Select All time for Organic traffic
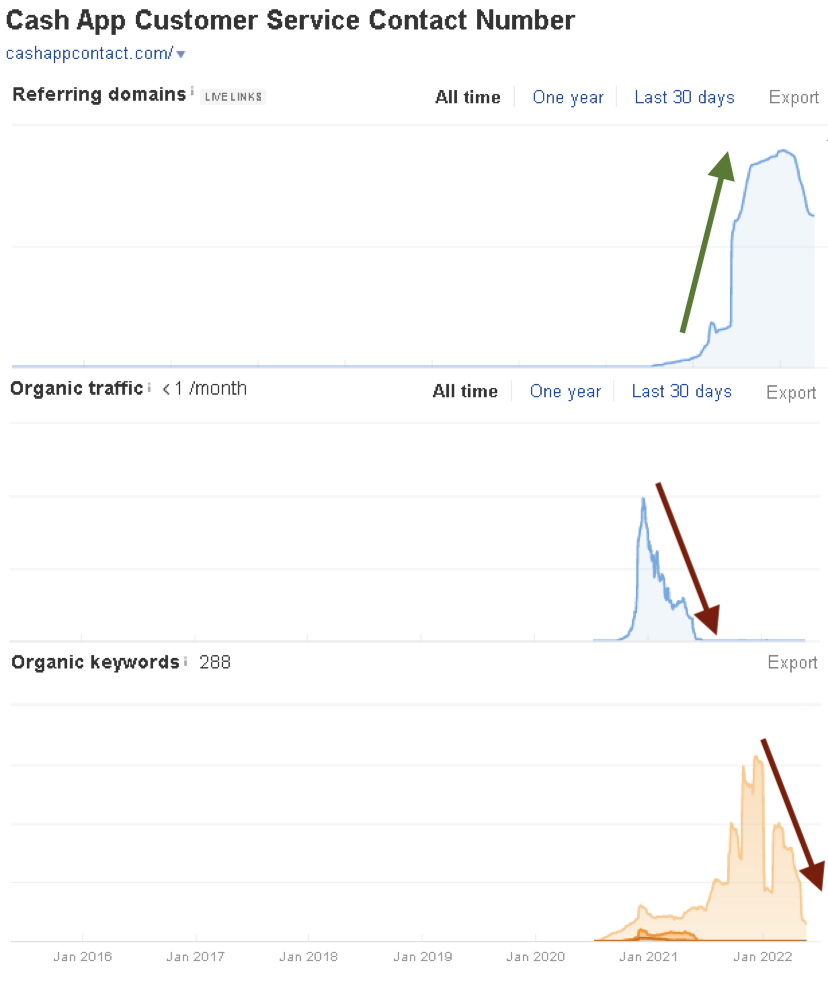Viewport: 828px width, 988px height. pyautogui.click(x=465, y=391)
